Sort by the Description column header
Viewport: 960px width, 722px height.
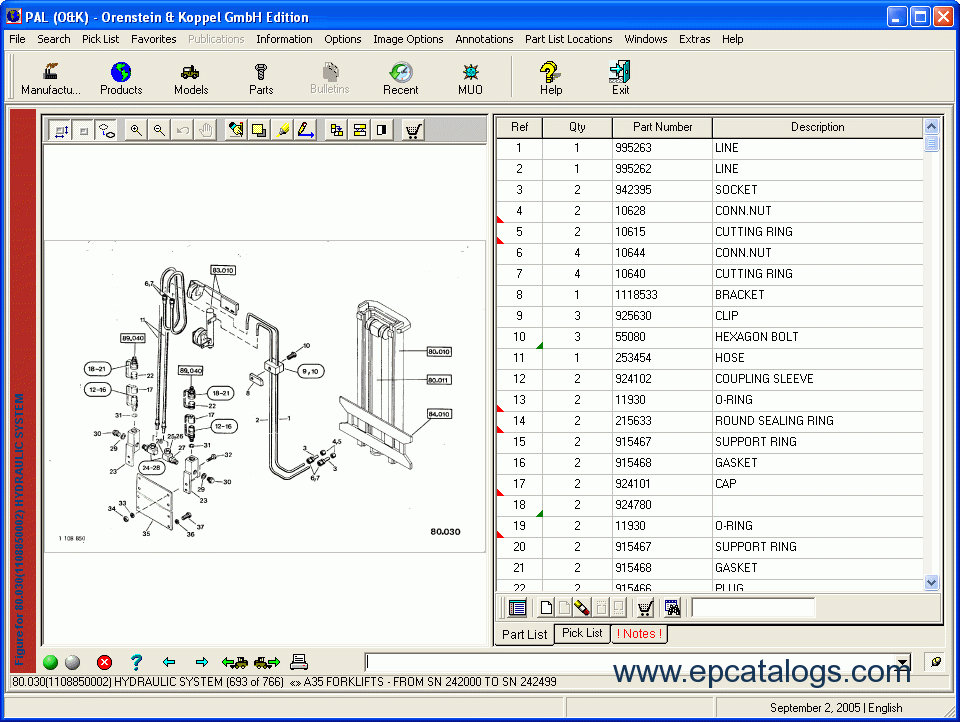(x=818, y=127)
